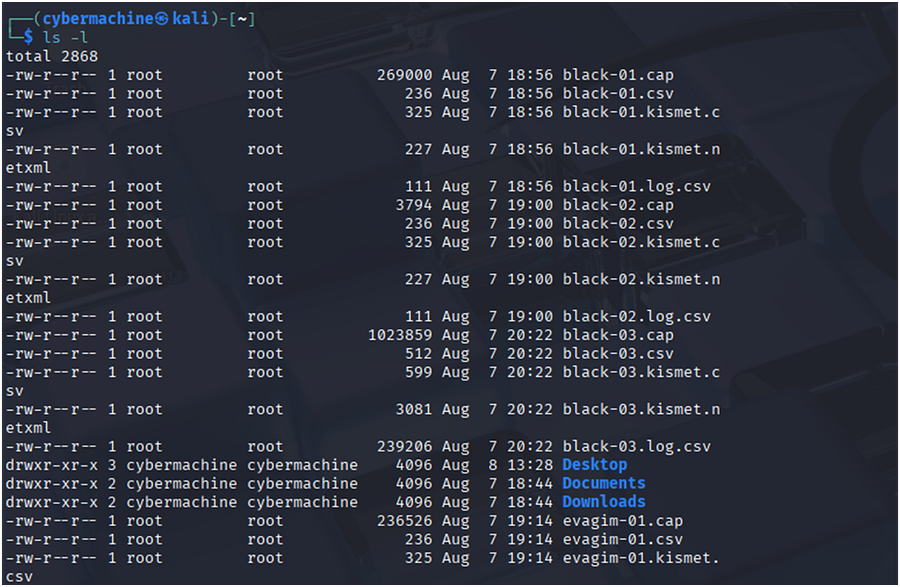Image resolution: width=900 pixels, height=587 pixels.
Task: Click the total 2868 line
Action: pyautogui.click(x=52, y=56)
